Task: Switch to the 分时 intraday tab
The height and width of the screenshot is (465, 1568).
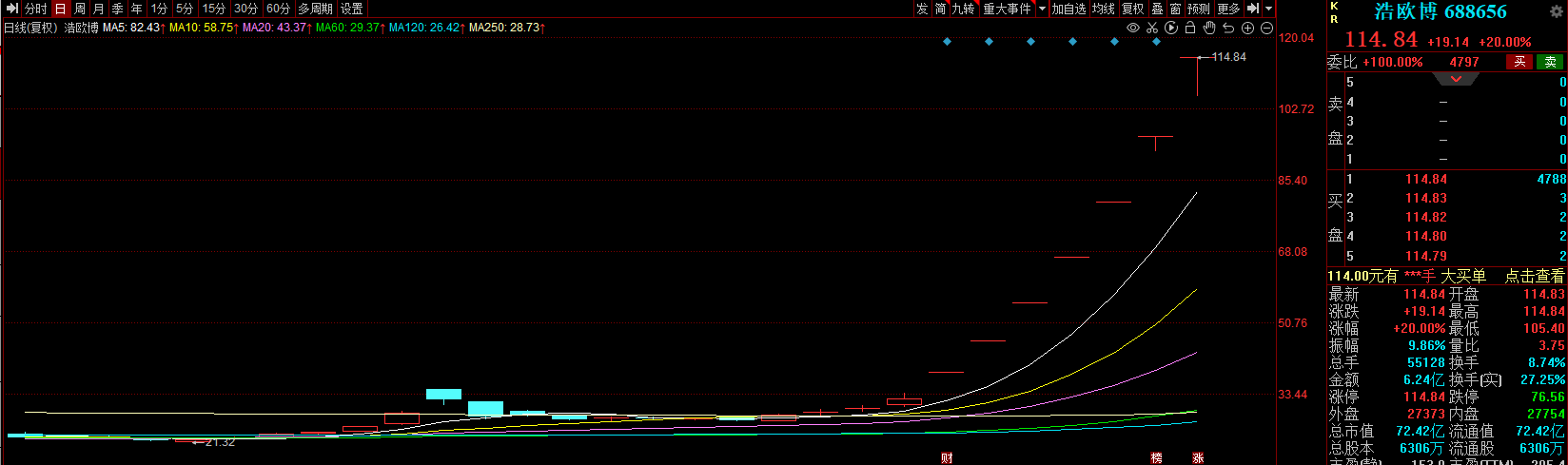Action: click(35, 9)
